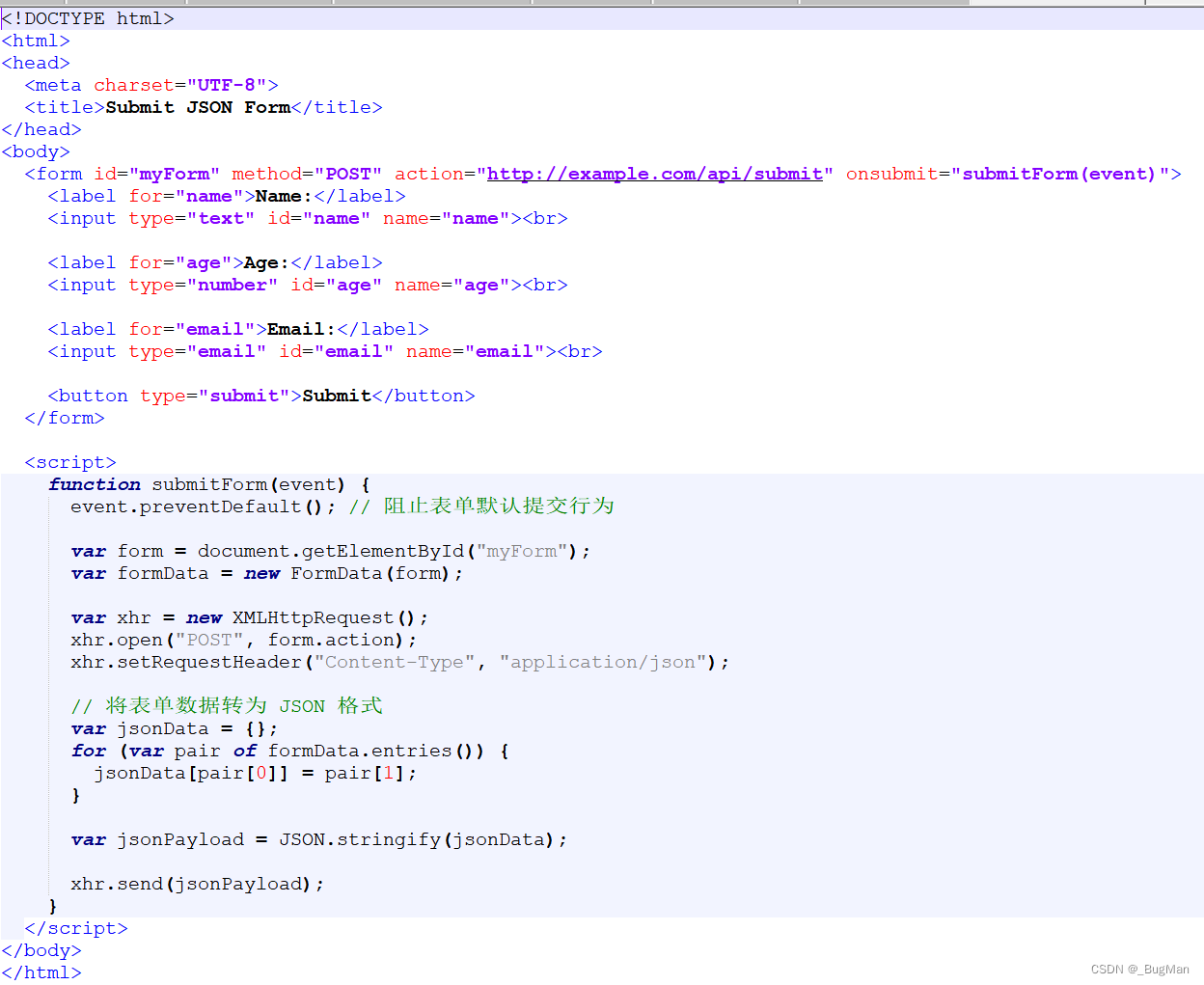Click the comment line mentioning JSON format
This screenshot has width=1204, height=985.
(227, 706)
